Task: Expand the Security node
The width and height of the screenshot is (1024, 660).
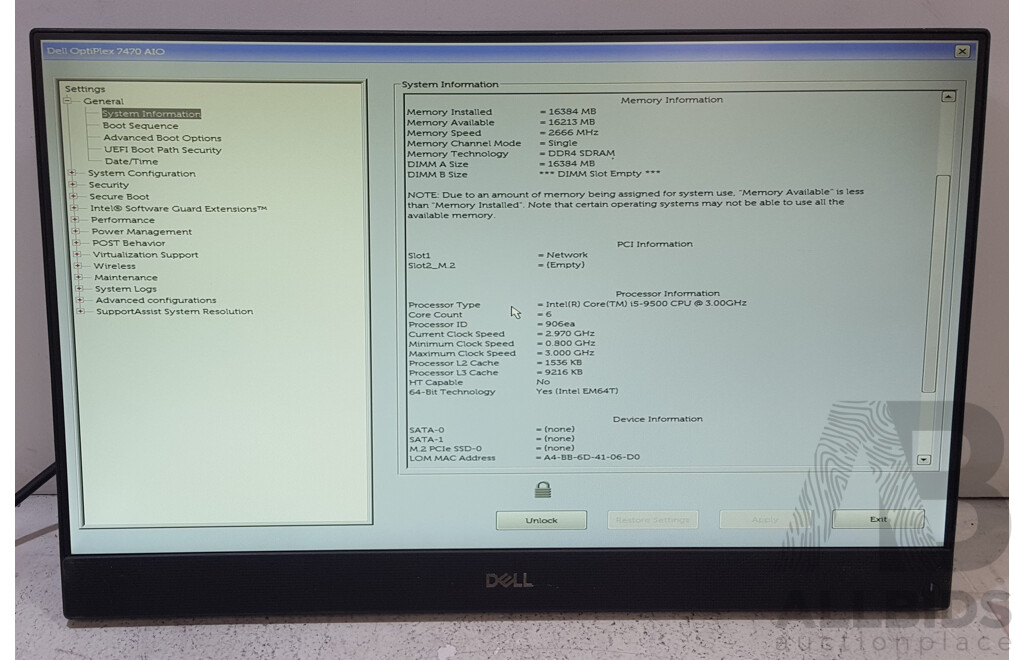Action: click(x=72, y=185)
